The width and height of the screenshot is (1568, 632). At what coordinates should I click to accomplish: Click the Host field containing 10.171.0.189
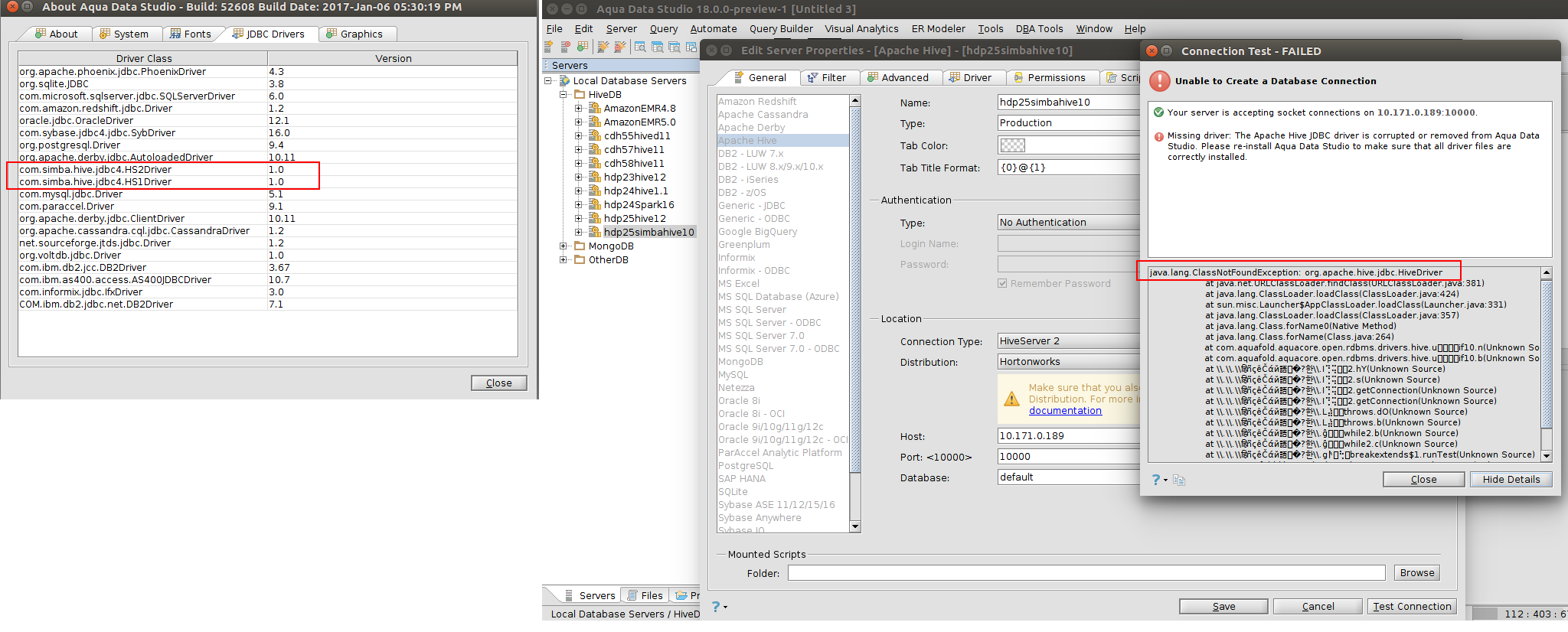(1069, 435)
